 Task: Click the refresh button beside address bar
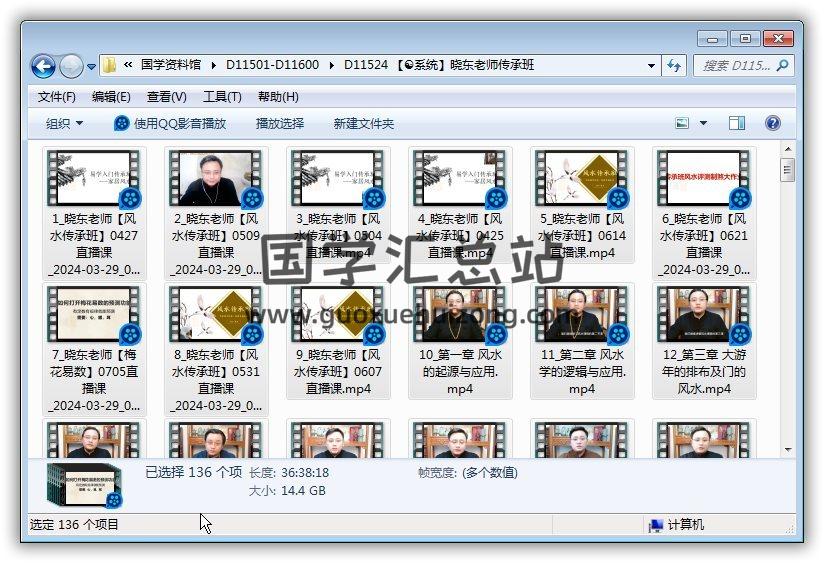pos(674,65)
